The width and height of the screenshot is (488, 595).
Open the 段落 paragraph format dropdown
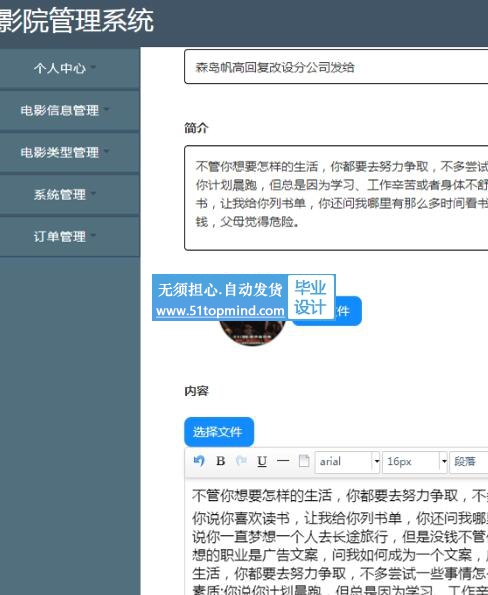pos(469,462)
